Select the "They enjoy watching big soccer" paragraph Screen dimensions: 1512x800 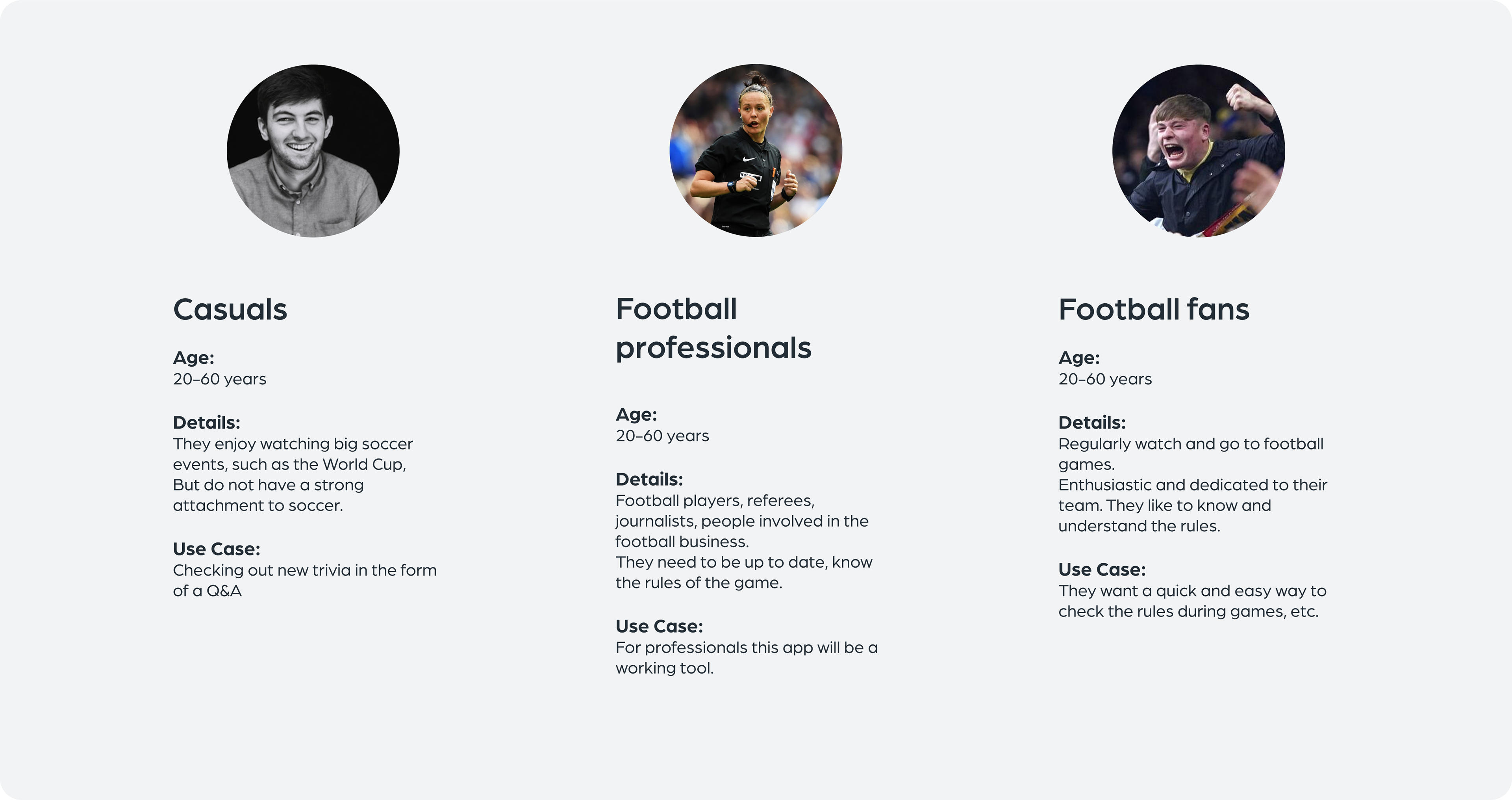coord(293,475)
